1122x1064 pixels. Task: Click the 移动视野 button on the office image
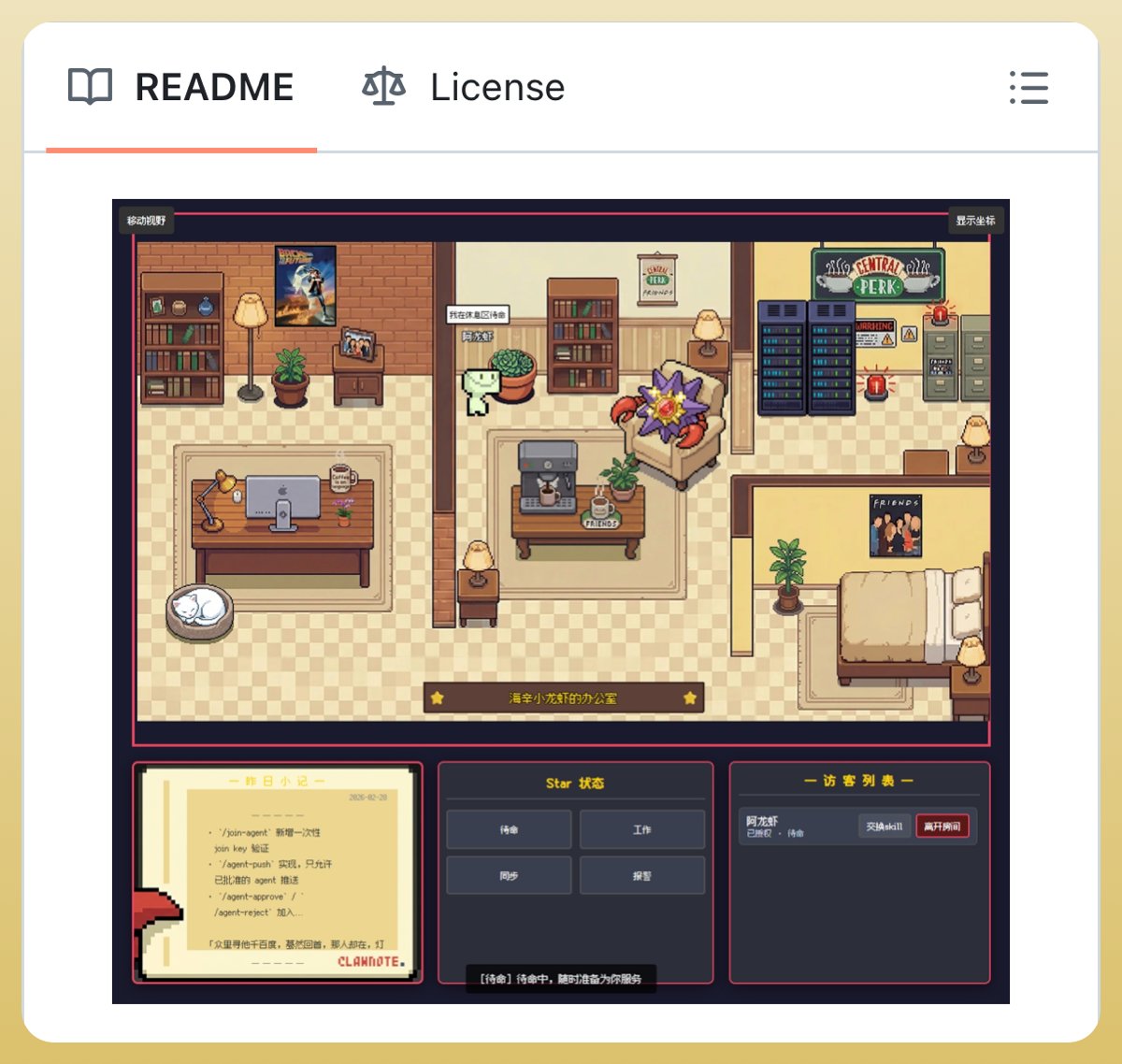point(147,221)
